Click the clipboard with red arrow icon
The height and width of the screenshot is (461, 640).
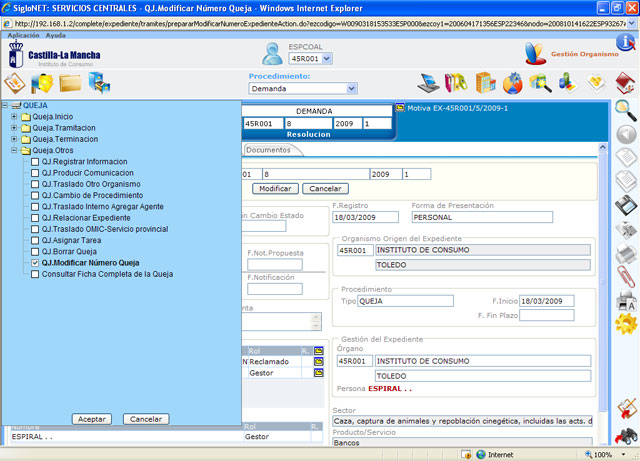point(627,409)
